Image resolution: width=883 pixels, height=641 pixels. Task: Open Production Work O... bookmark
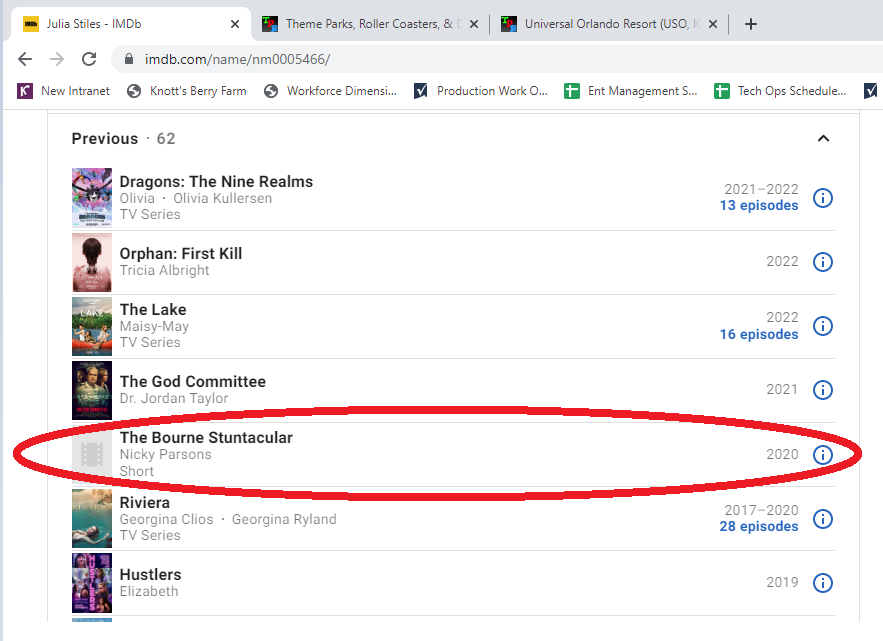tap(481, 91)
